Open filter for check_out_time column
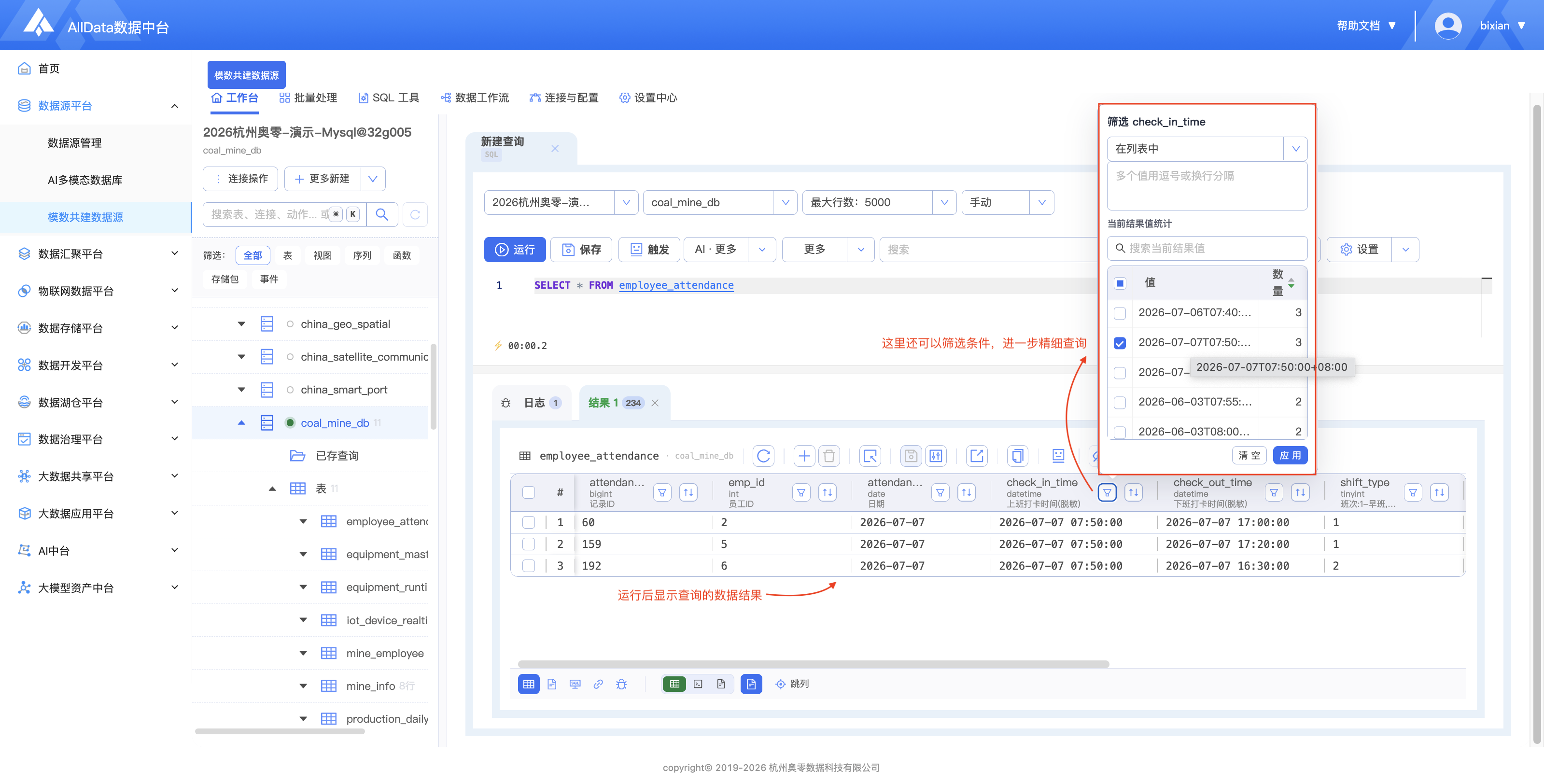 (x=1274, y=492)
